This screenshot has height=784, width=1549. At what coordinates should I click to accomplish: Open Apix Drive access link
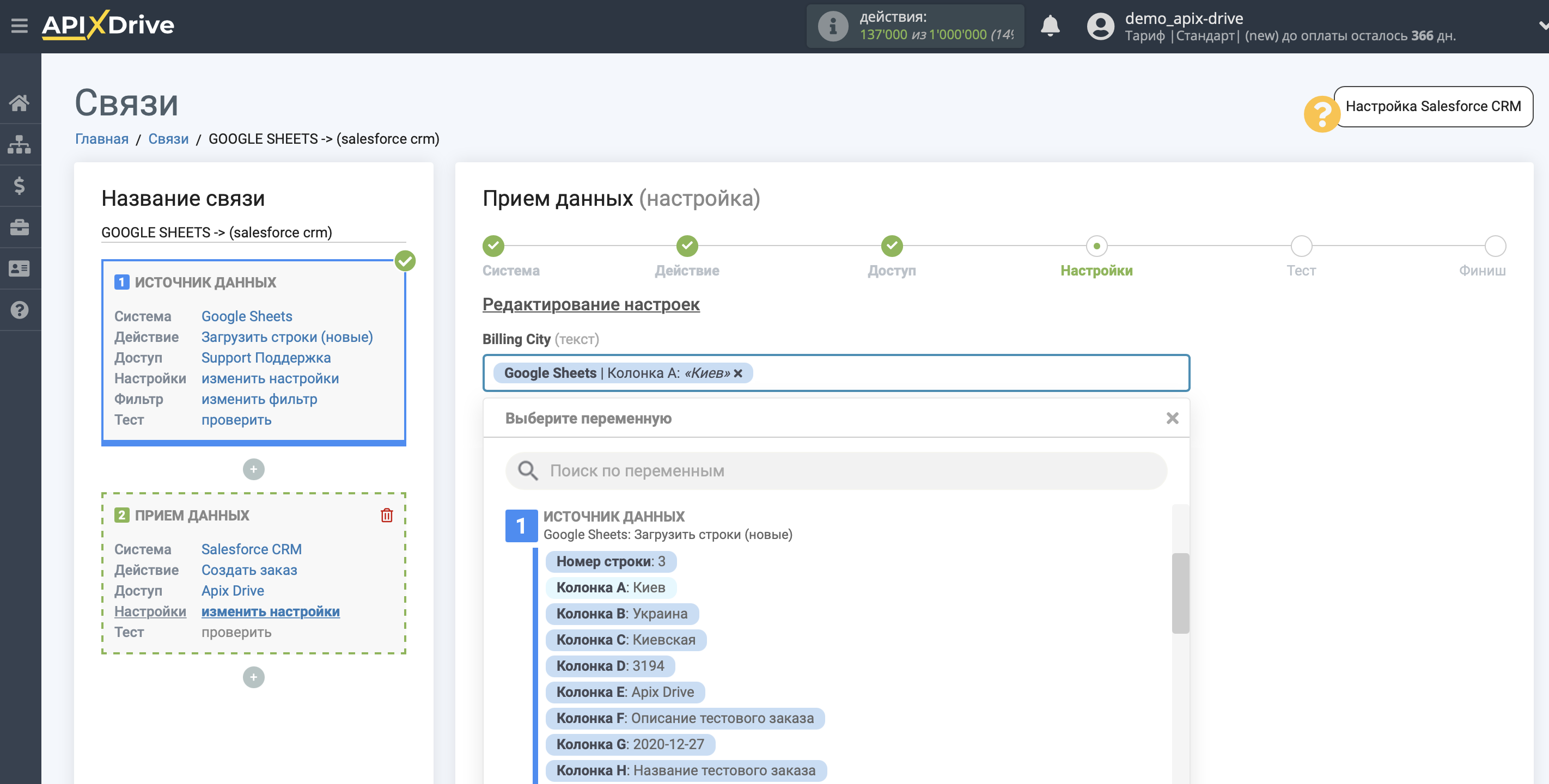tap(233, 590)
